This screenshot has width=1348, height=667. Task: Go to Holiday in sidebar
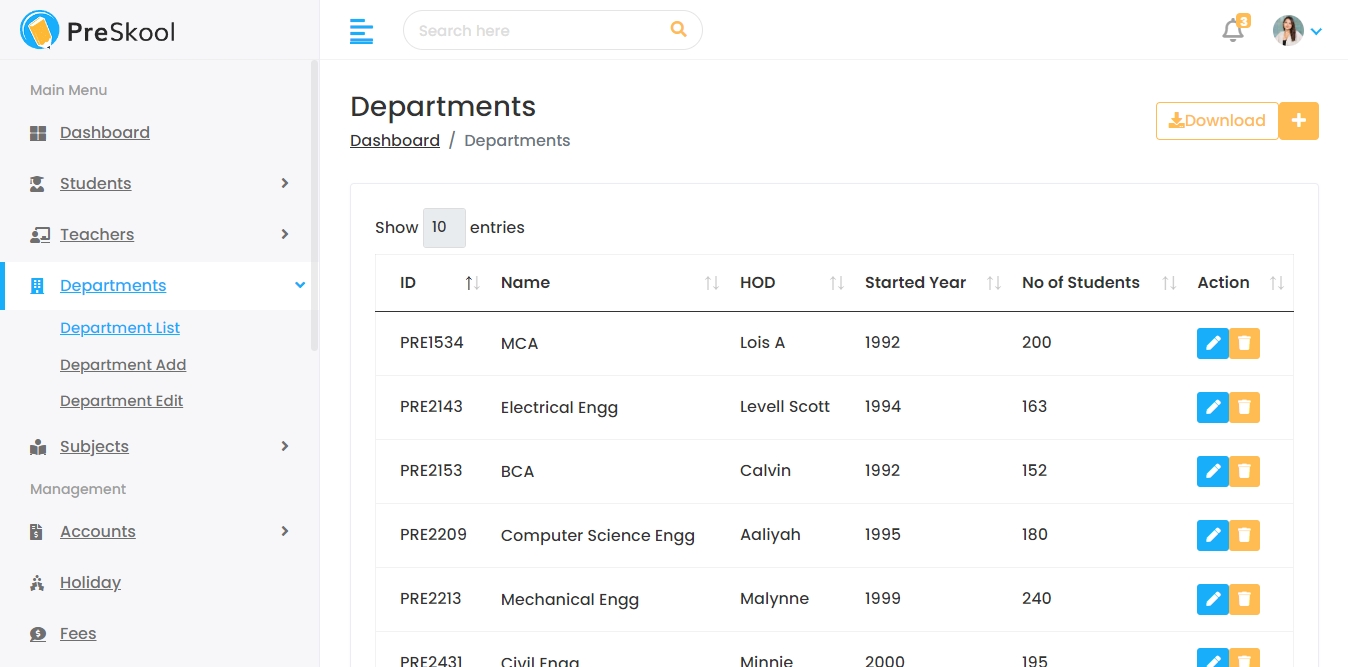90,583
